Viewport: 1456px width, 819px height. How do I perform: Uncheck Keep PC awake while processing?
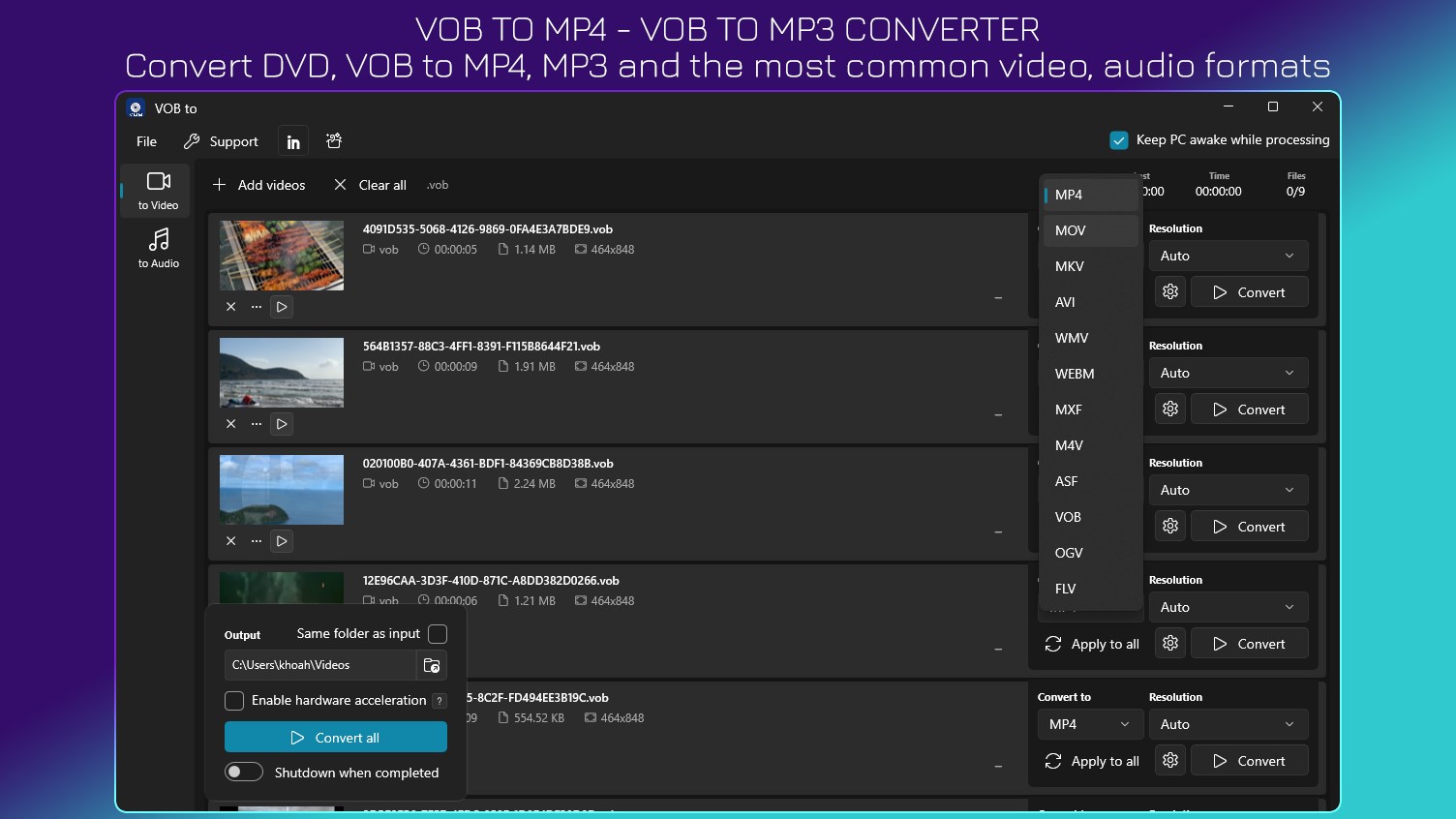coord(1119,139)
